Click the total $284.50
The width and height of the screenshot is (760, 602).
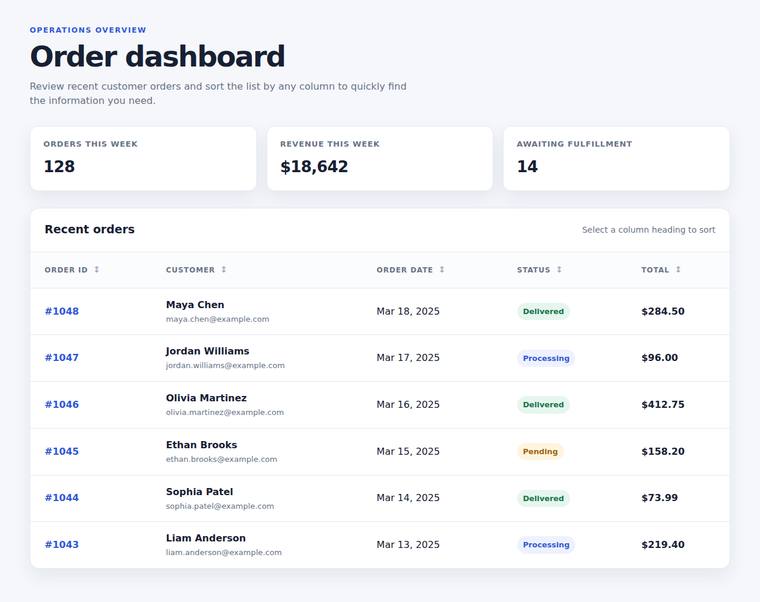tap(663, 311)
